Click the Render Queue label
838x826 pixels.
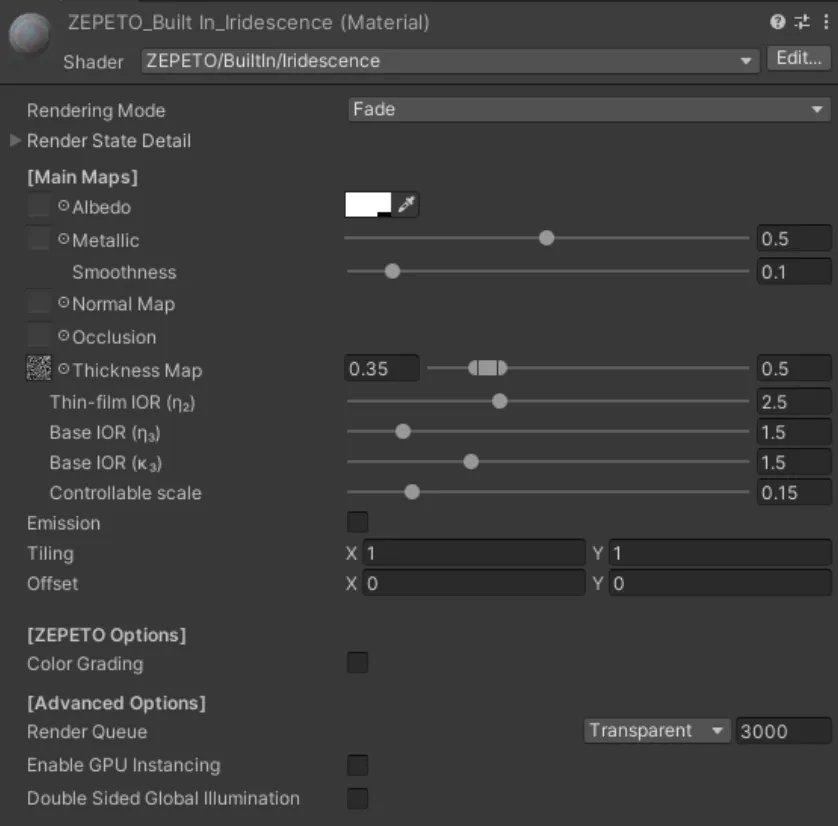[87, 731]
